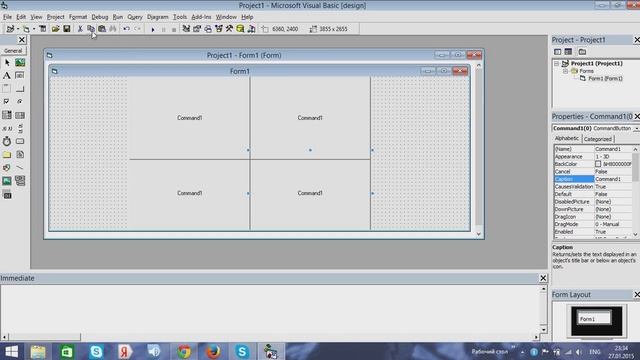Select the DragMode property row
Image resolution: width=640 pixels, height=360 pixels.
(x=594, y=224)
